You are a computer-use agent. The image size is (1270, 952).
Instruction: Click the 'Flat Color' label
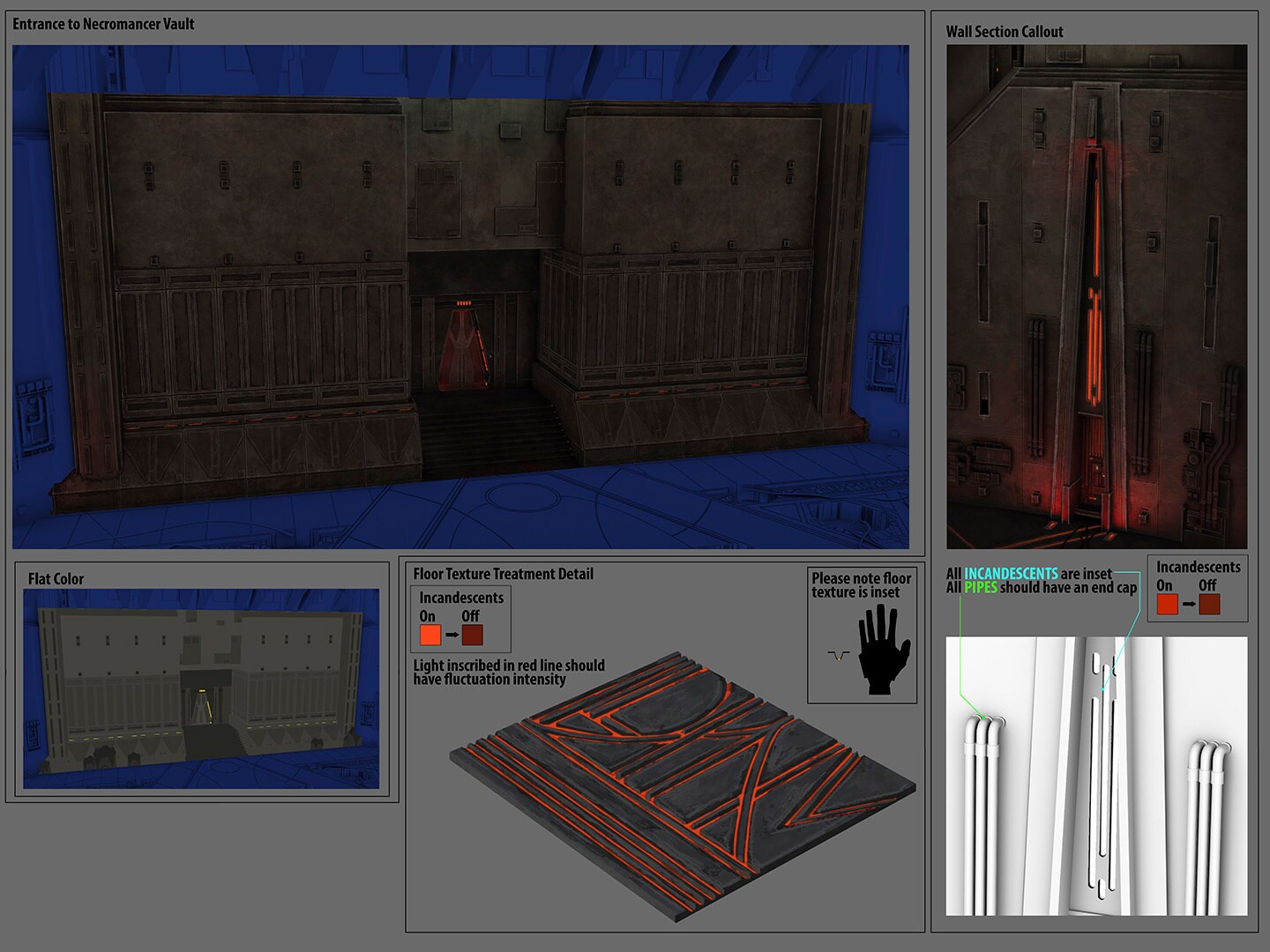[56, 578]
